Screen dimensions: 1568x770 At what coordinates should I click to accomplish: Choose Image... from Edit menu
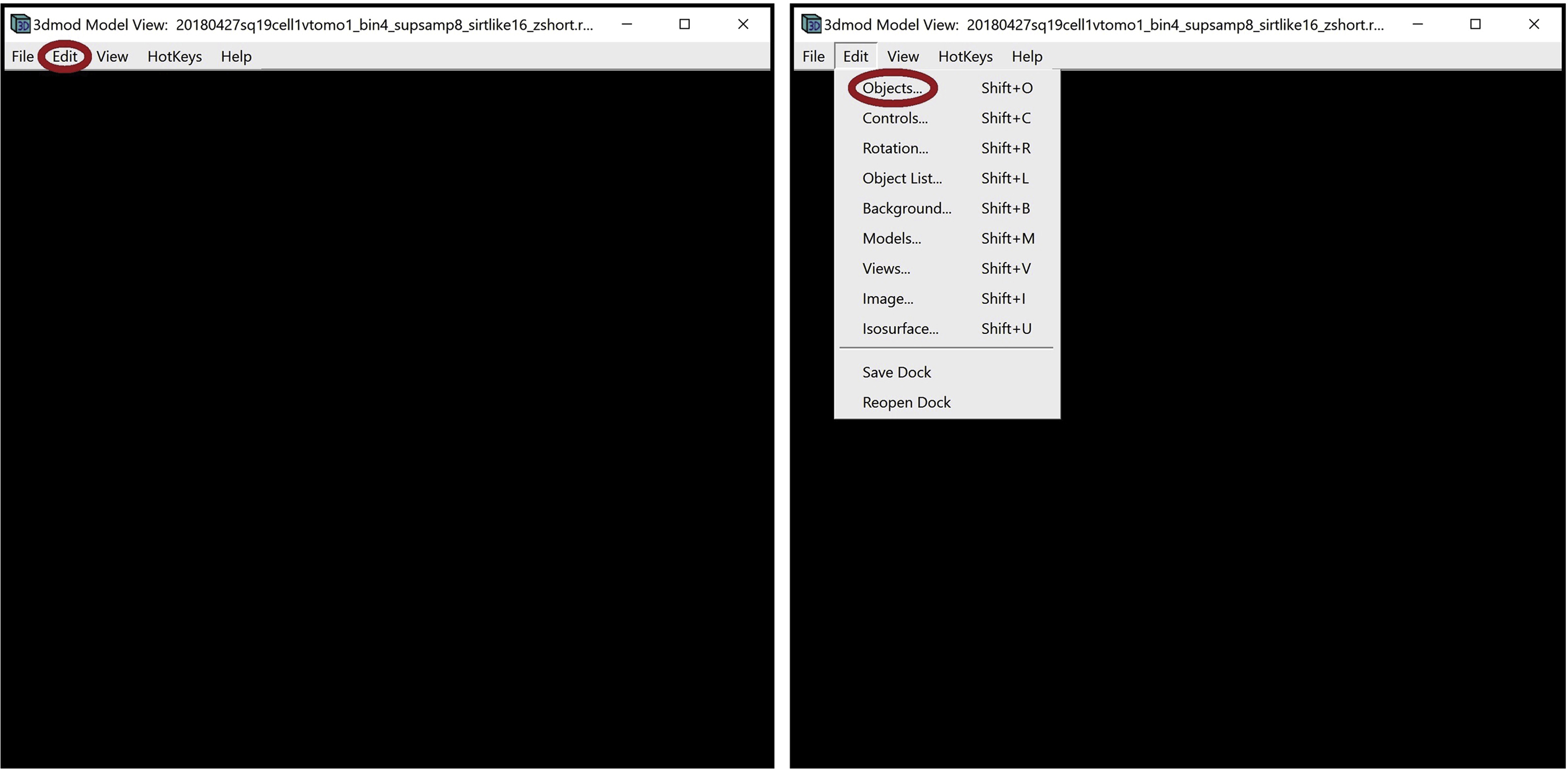coord(888,299)
